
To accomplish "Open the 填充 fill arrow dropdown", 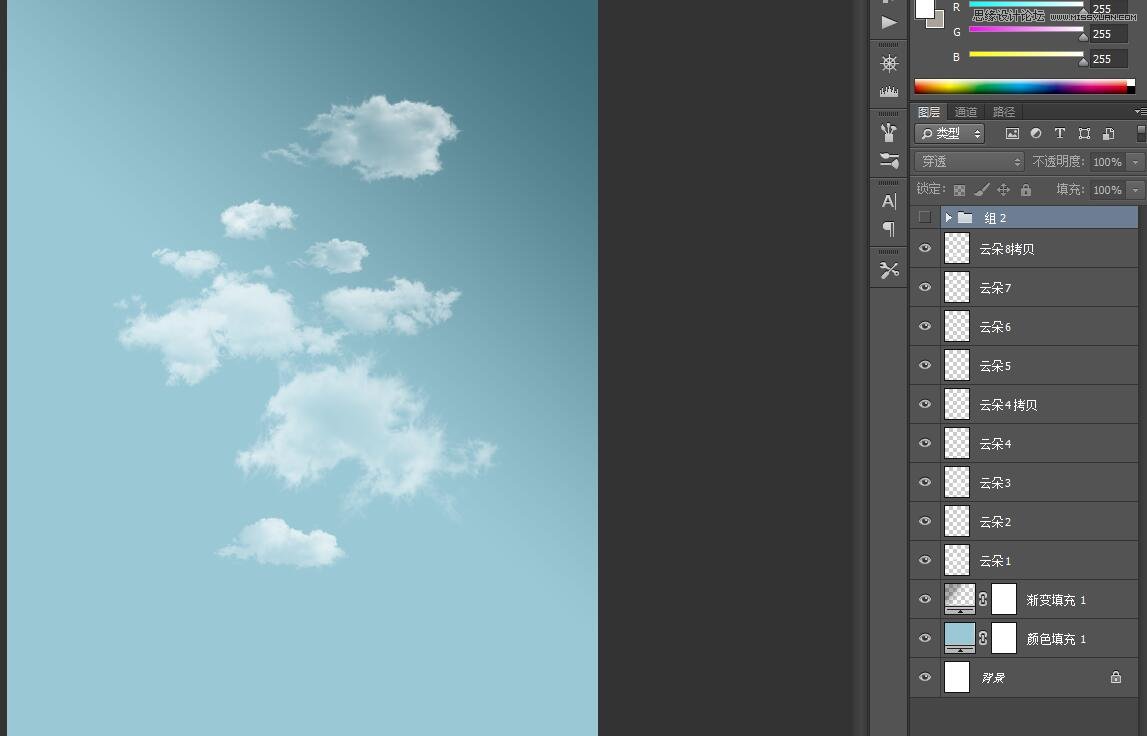I will (1135, 189).
